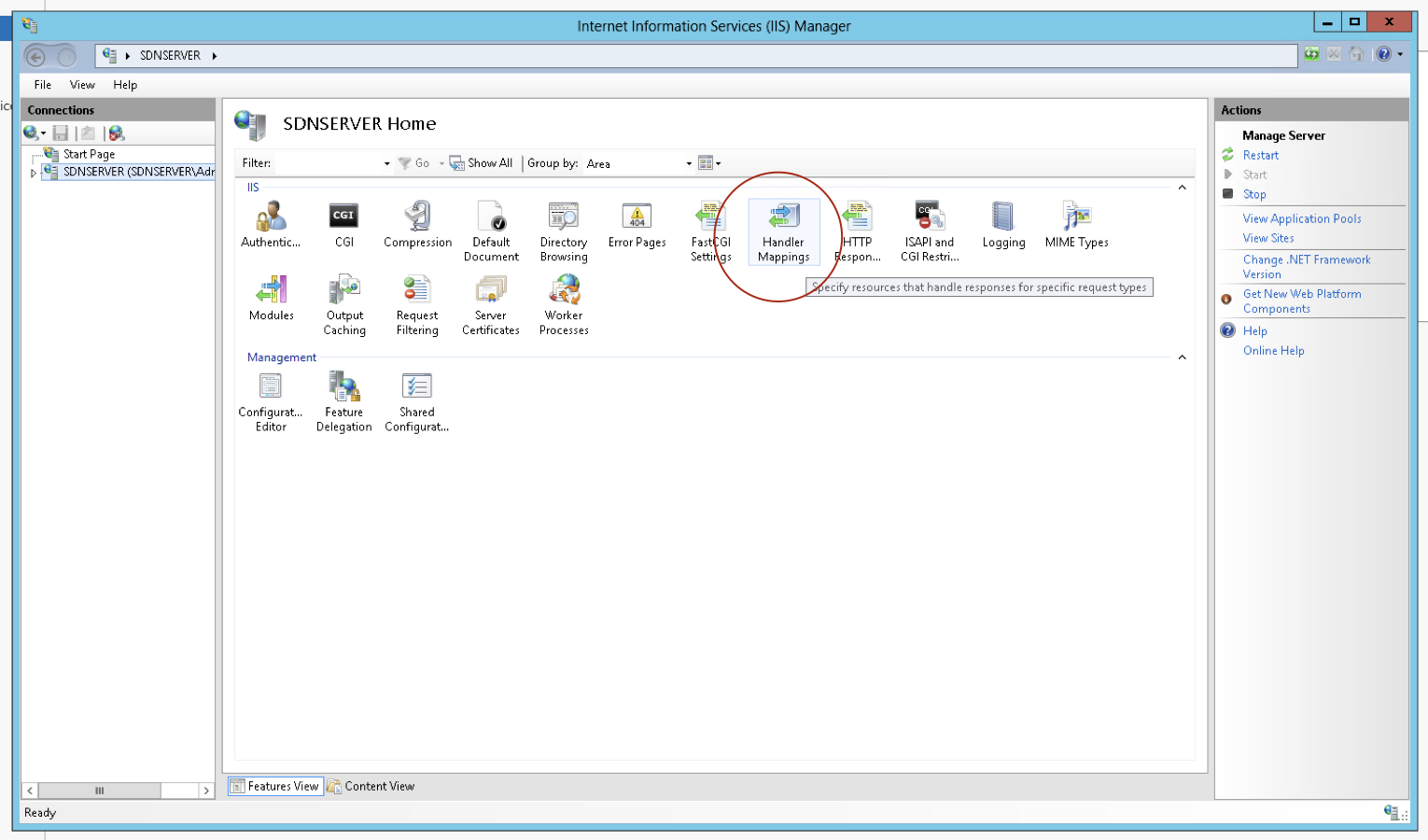The image size is (1428, 840).
Task: Open the Compression feature
Action: (x=417, y=225)
